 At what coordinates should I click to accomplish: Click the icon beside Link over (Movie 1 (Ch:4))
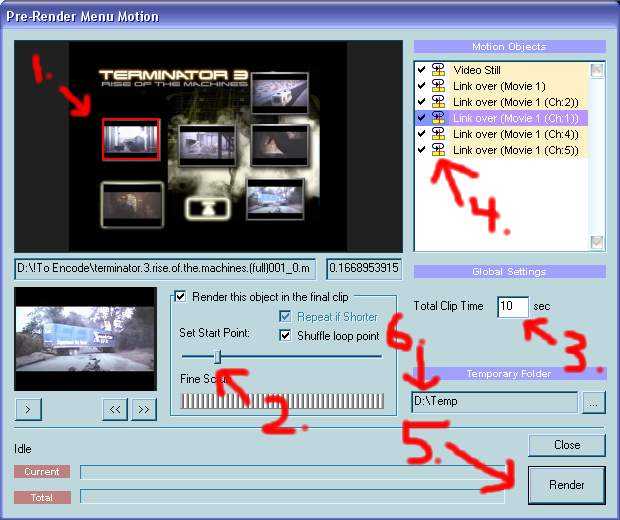point(438,134)
